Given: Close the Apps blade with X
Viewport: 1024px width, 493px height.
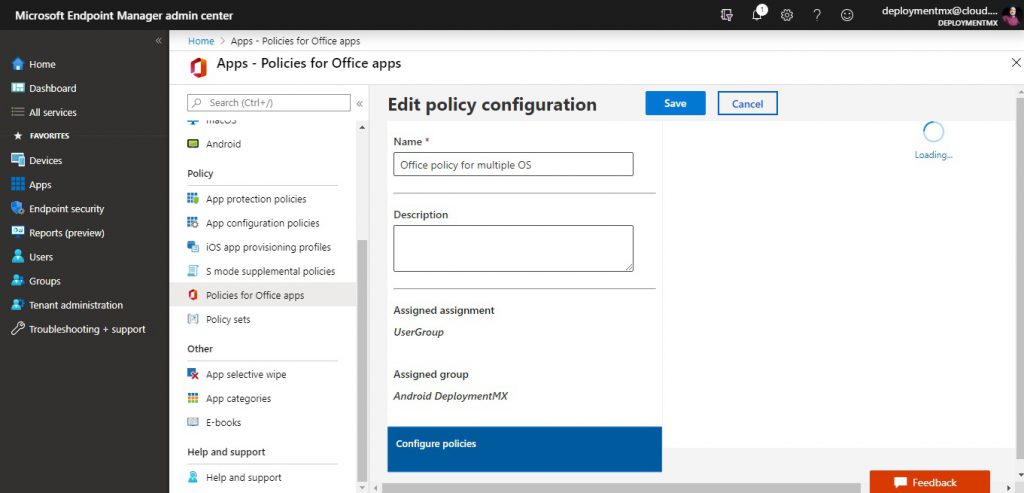Looking at the screenshot, I should pyautogui.click(x=1016, y=63).
